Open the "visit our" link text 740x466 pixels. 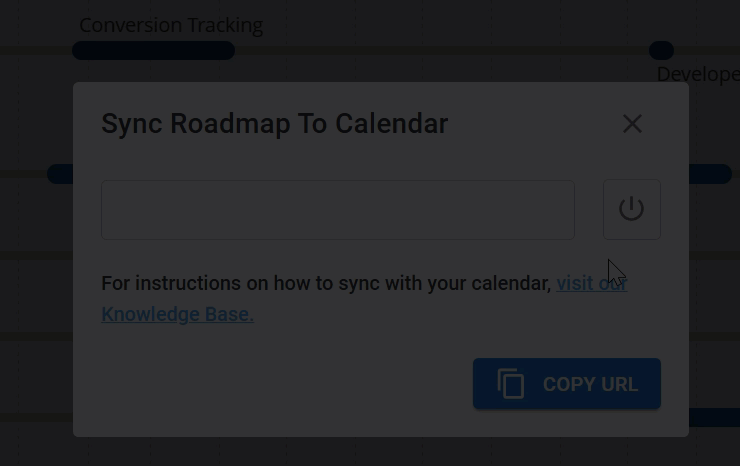pyautogui.click(x=591, y=283)
